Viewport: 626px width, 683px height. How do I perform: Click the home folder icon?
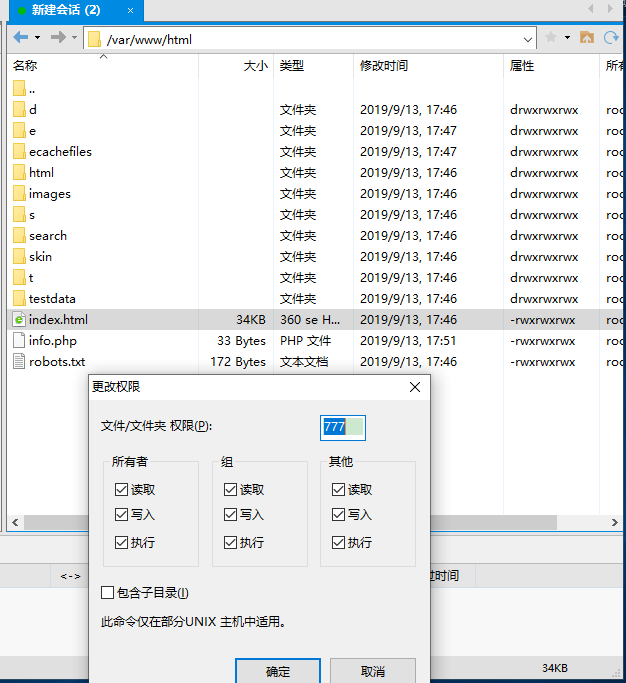click(x=587, y=38)
